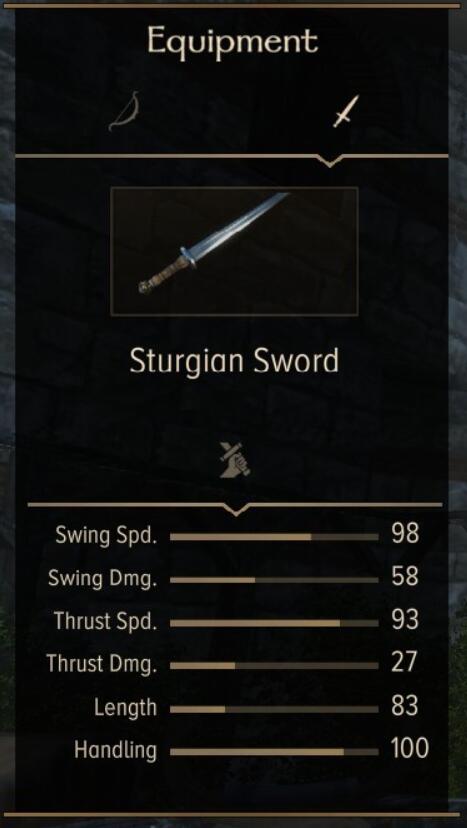
Task: Click the Handling stat bar
Action: (274, 752)
